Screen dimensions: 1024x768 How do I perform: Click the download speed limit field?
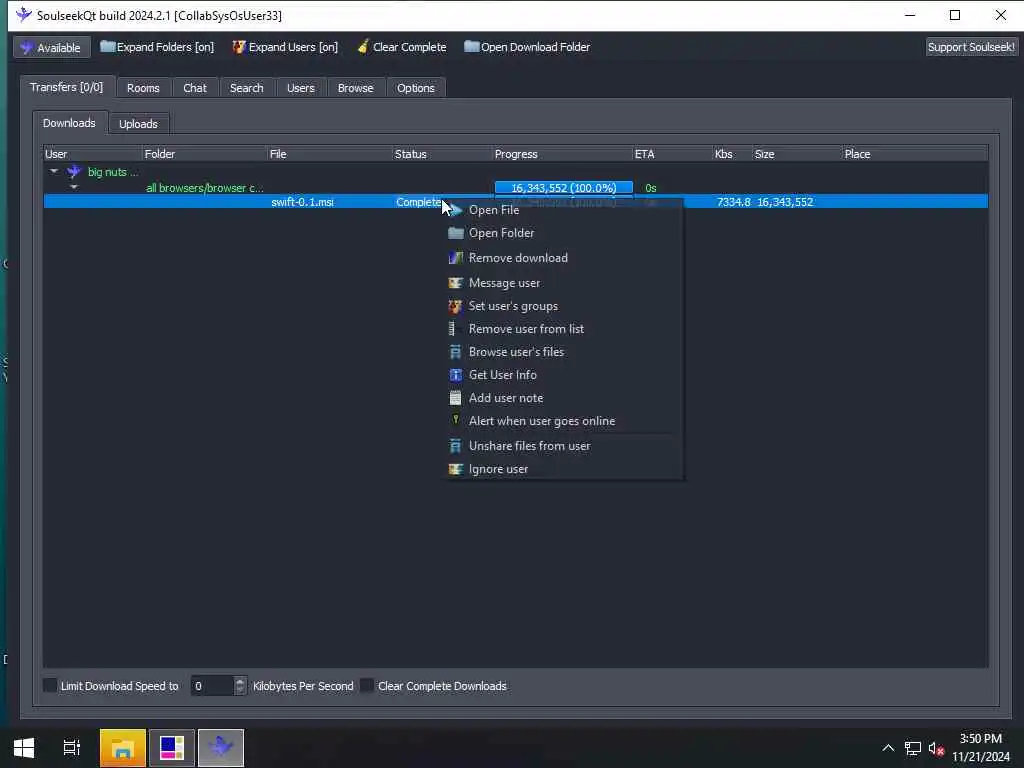pos(212,686)
